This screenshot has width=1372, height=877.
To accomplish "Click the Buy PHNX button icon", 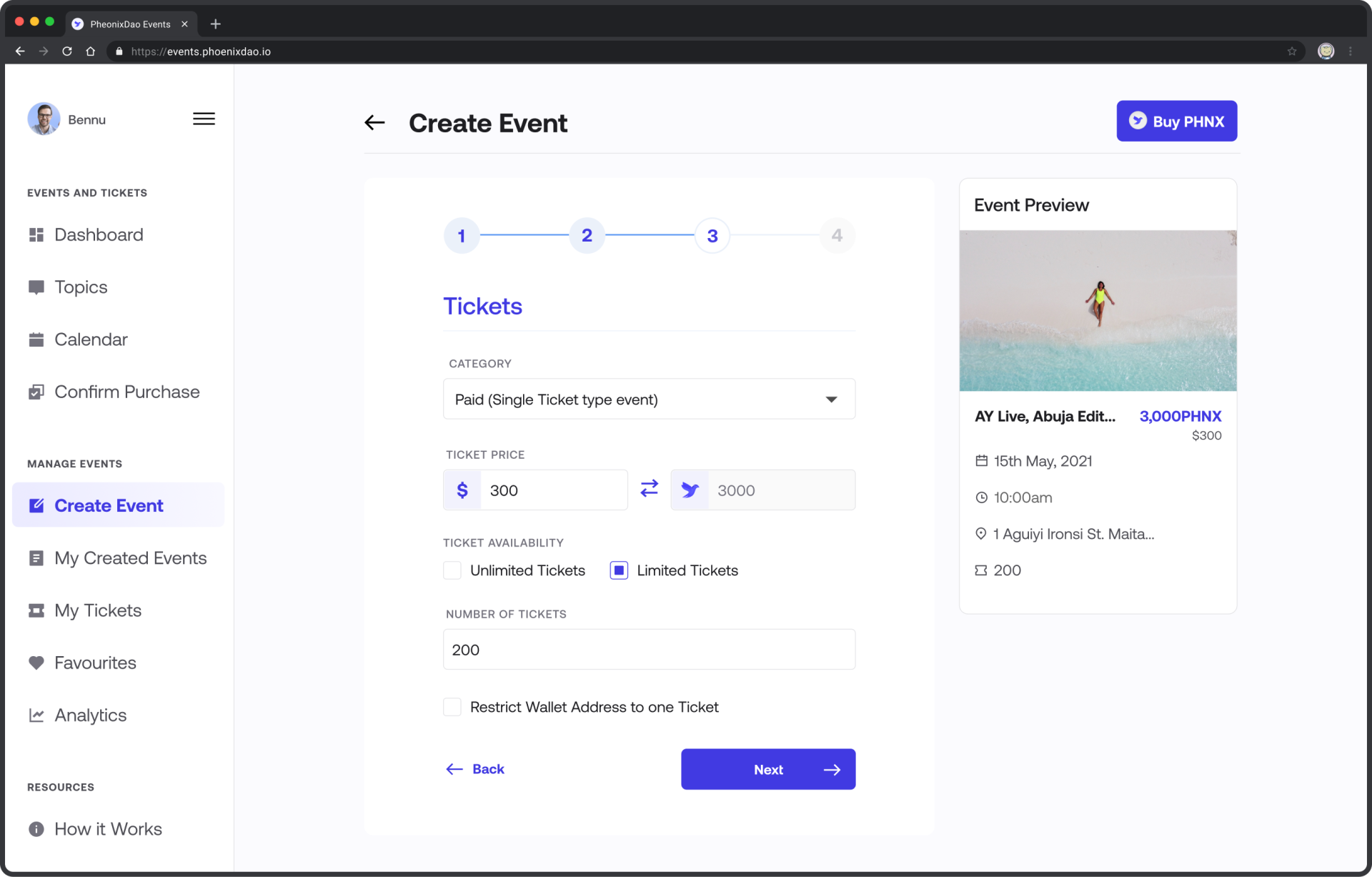I will (x=1138, y=121).
